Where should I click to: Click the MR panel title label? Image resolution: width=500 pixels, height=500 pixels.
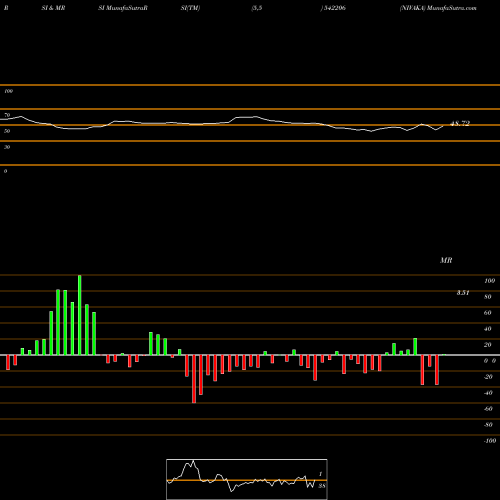(x=446, y=260)
